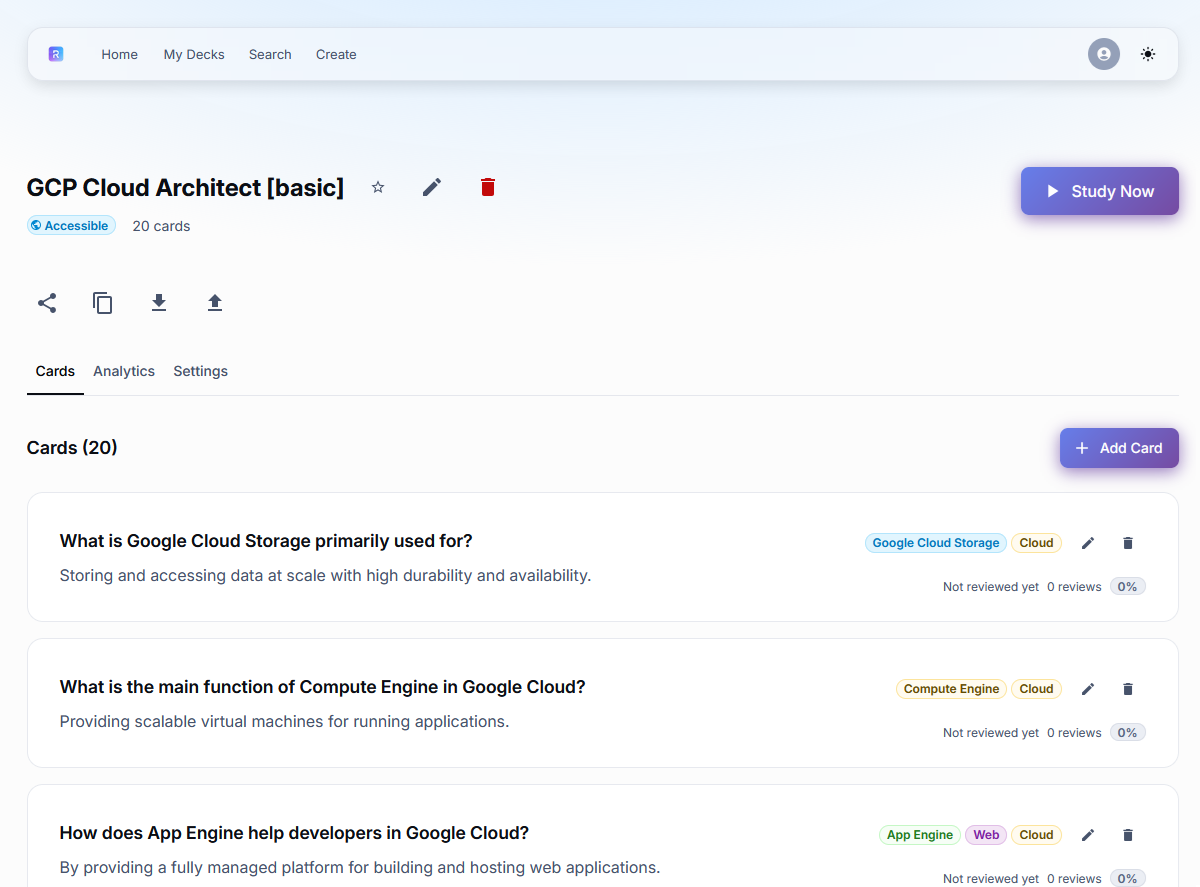
Task: Click the Compute Engine tag
Action: point(951,689)
